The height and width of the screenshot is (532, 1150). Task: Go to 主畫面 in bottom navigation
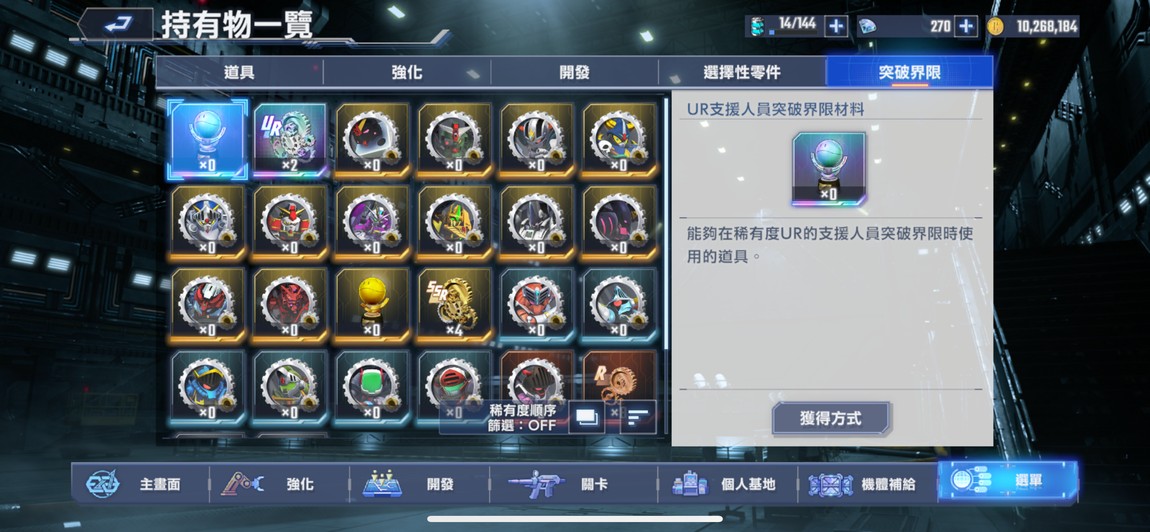[x=139, y=484]
